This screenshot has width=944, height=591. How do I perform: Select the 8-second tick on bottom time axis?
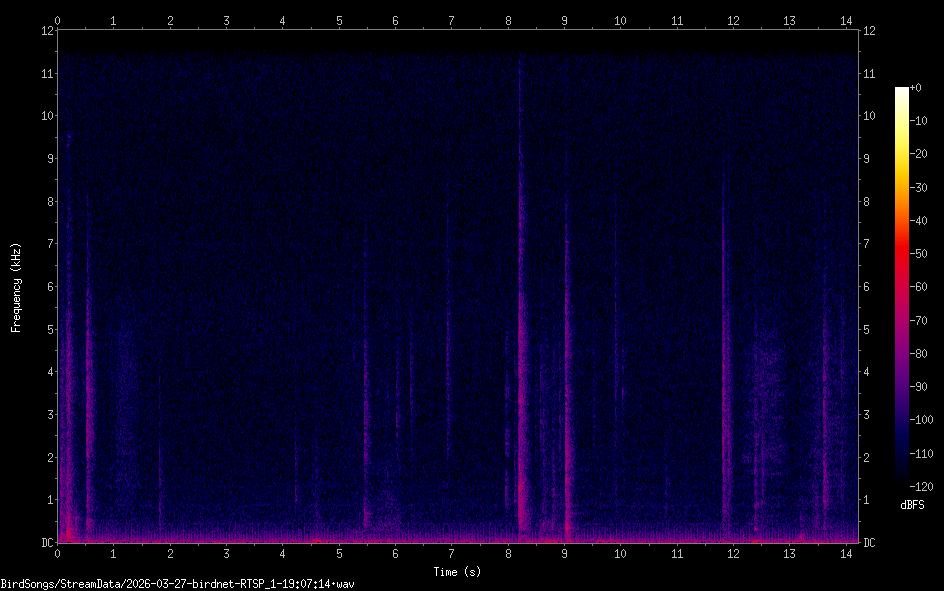[508, 553]
